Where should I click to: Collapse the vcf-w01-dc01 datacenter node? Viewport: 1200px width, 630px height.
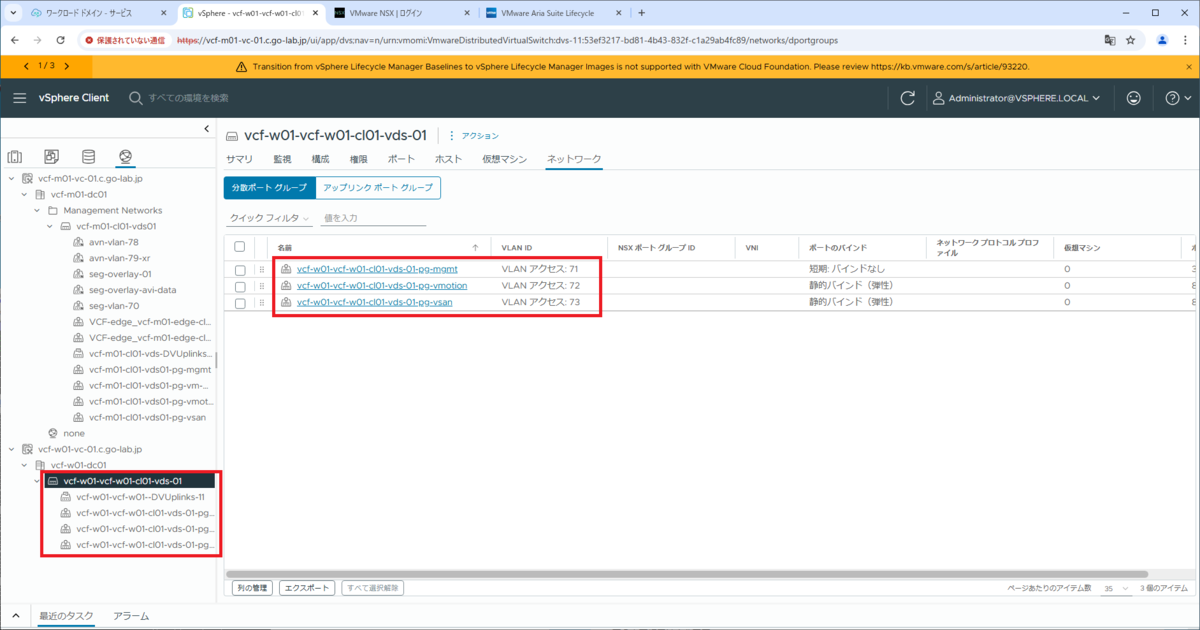point(25,465)
